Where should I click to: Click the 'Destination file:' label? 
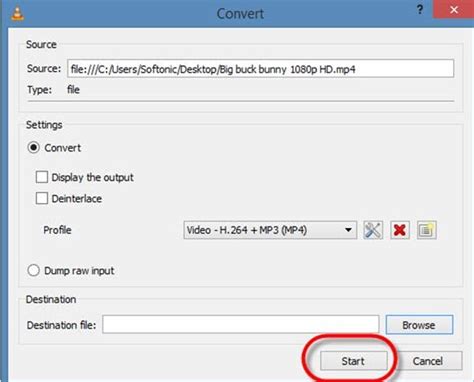click(61, 325)
